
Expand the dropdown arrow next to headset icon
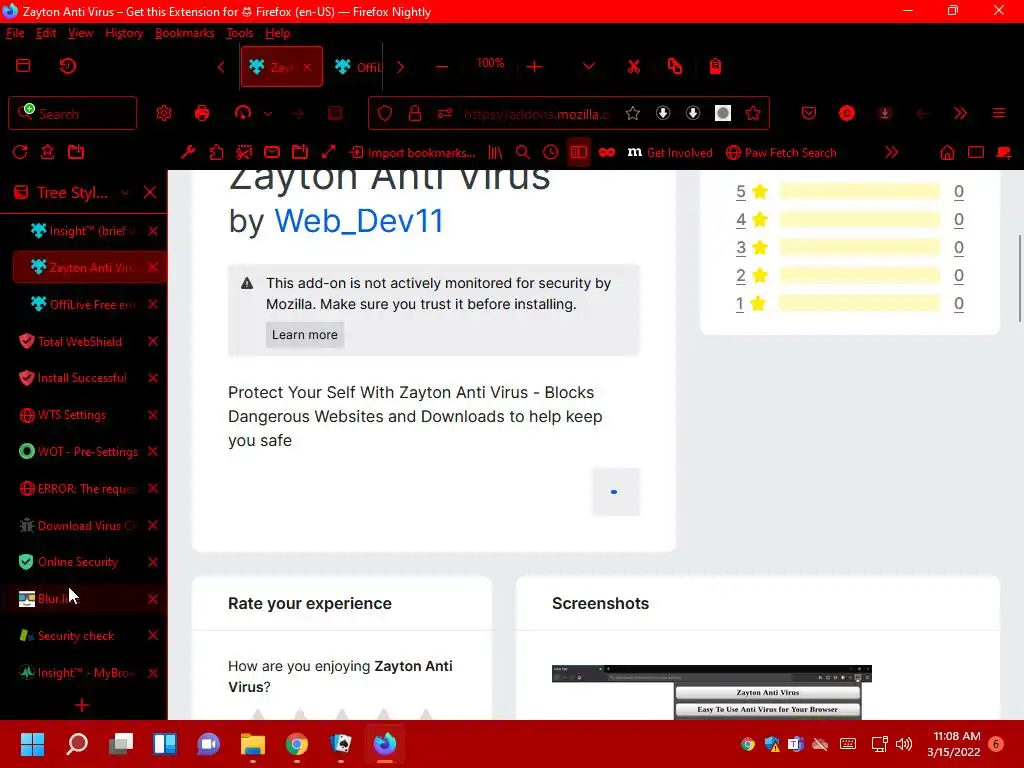[x=268, y=114]
